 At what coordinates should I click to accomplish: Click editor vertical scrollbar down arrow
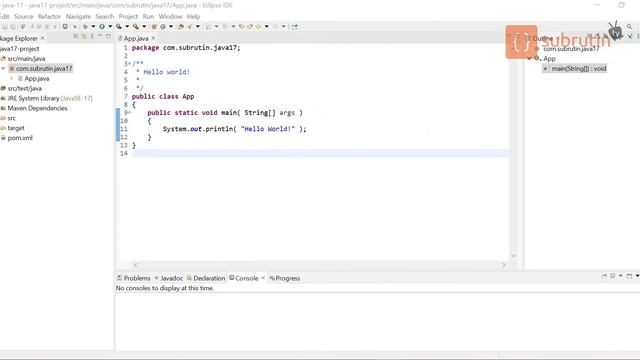[513, 256]
